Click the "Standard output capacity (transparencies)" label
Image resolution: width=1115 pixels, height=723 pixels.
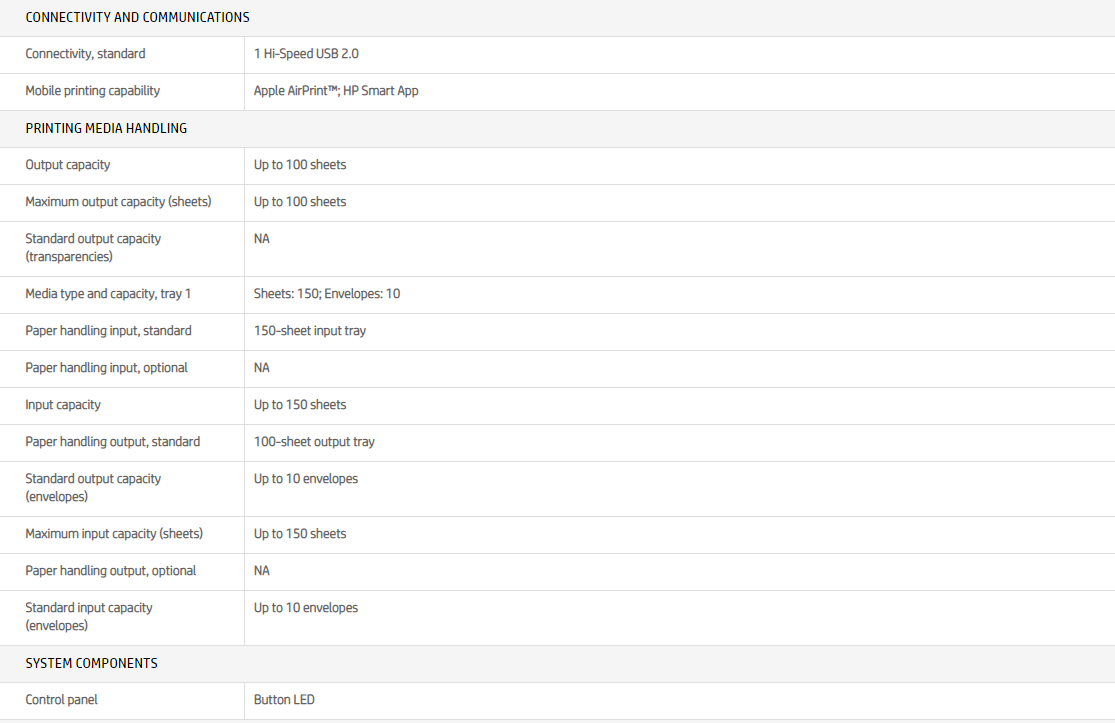click(93, 247)
